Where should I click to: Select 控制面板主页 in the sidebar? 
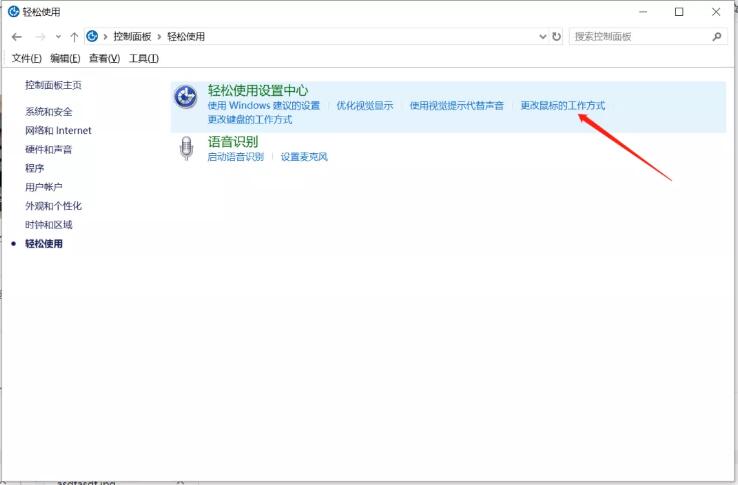coord(53,86)
